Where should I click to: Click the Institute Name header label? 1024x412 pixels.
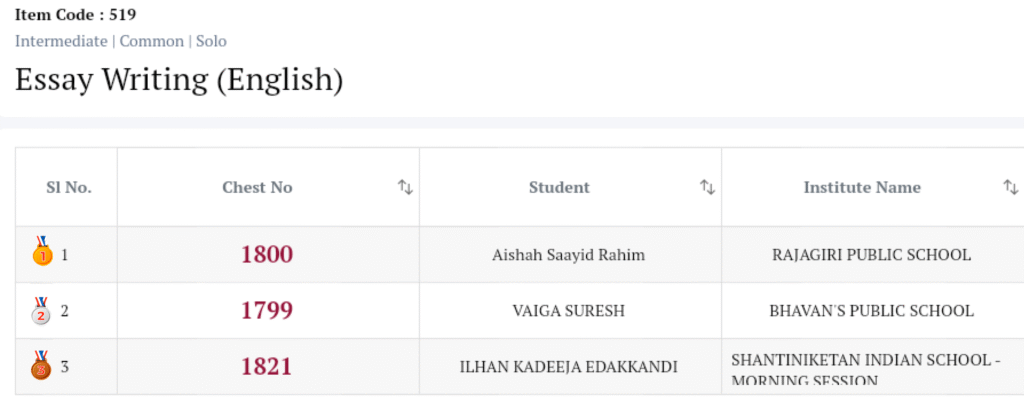(x=862, y=187)
